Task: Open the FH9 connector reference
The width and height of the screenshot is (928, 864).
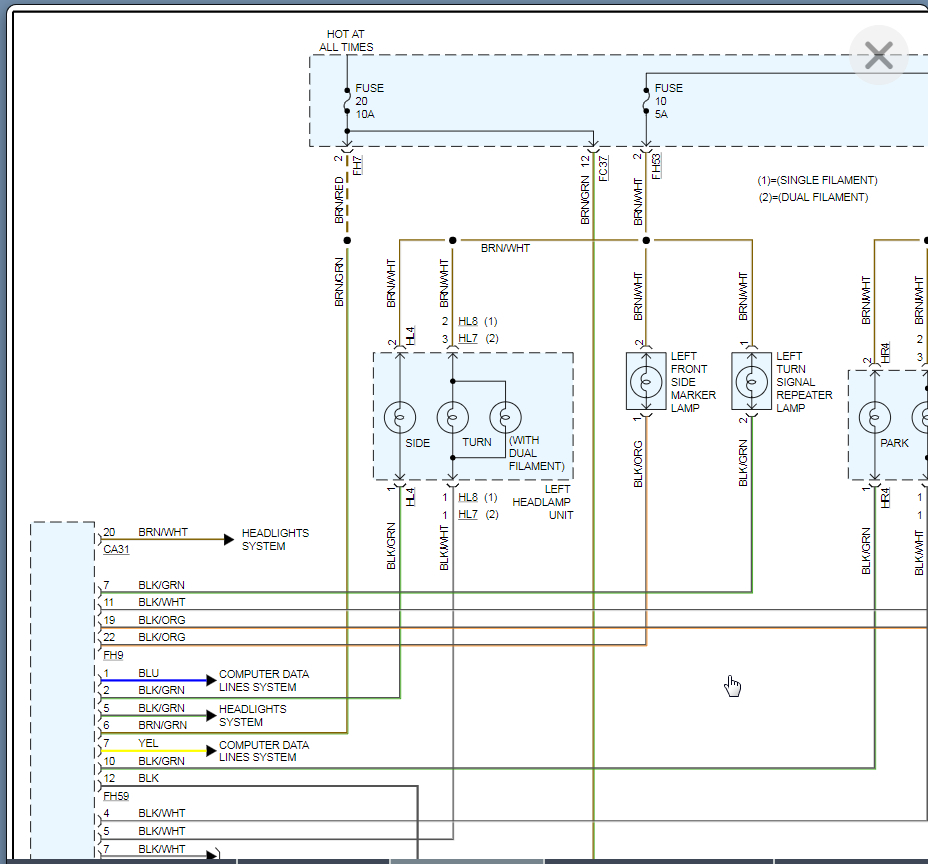Action: pos(113,656)
